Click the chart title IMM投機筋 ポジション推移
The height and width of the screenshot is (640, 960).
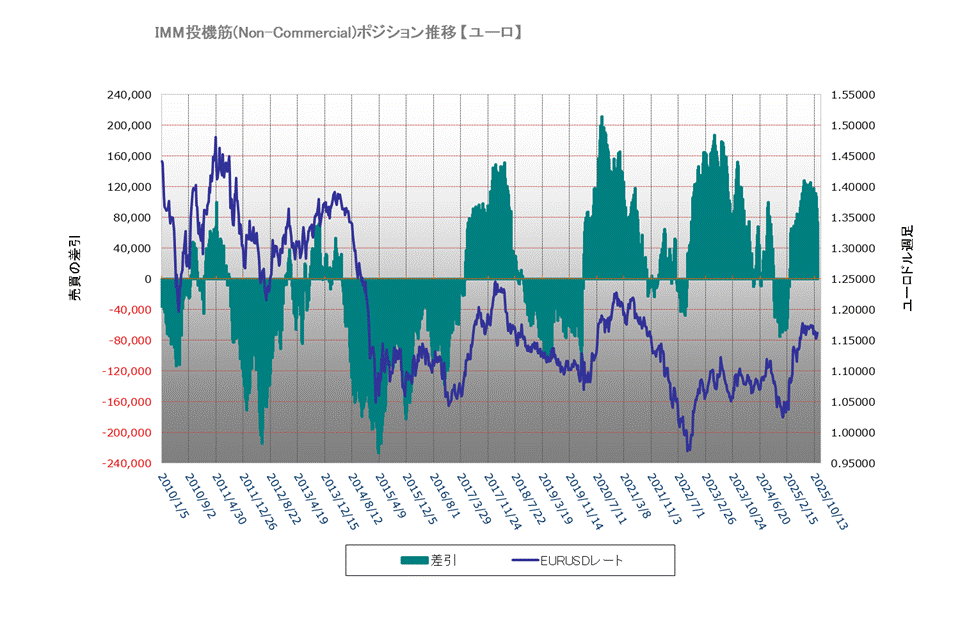[x=337, y=34]
